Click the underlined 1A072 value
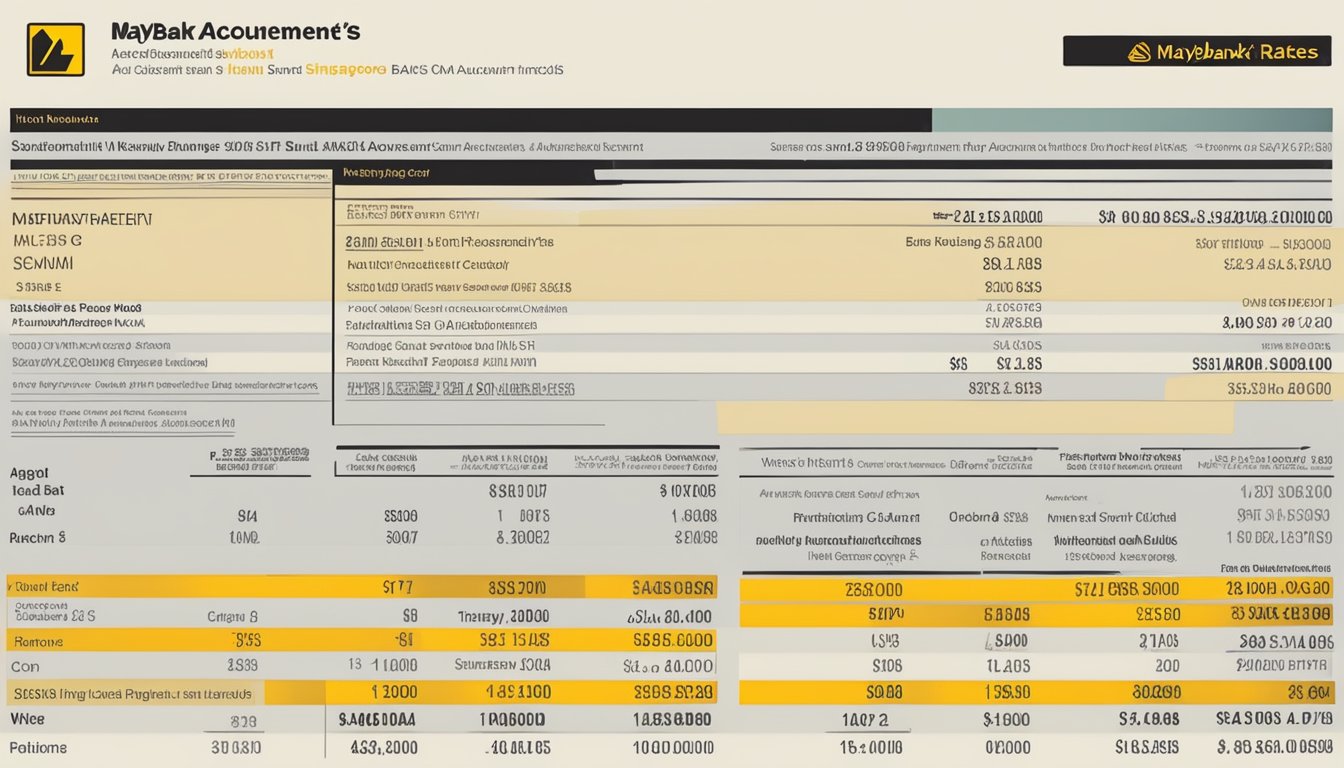 tap(866, 719)
